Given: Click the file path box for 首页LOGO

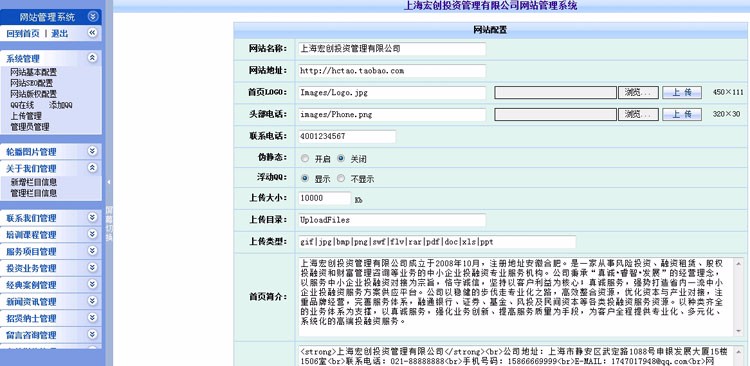Looking at the screenshot, I should tap(555, 93).
